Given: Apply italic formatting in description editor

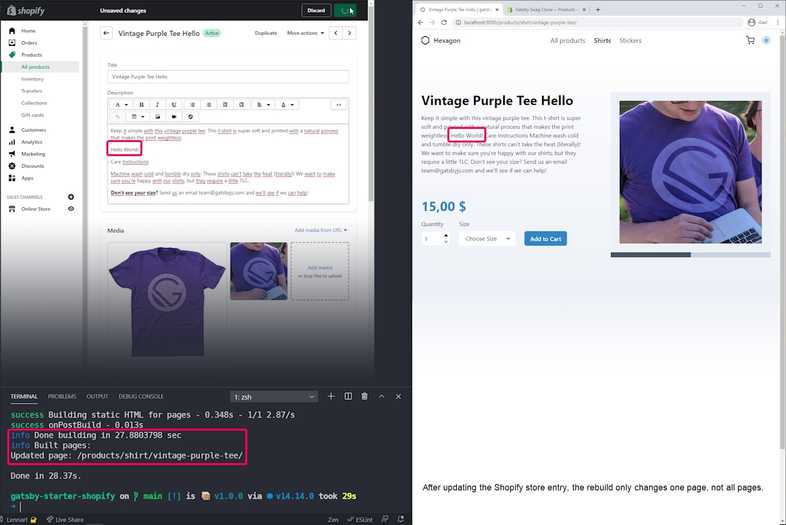Looking at the screenshot, I should (157, 104).
